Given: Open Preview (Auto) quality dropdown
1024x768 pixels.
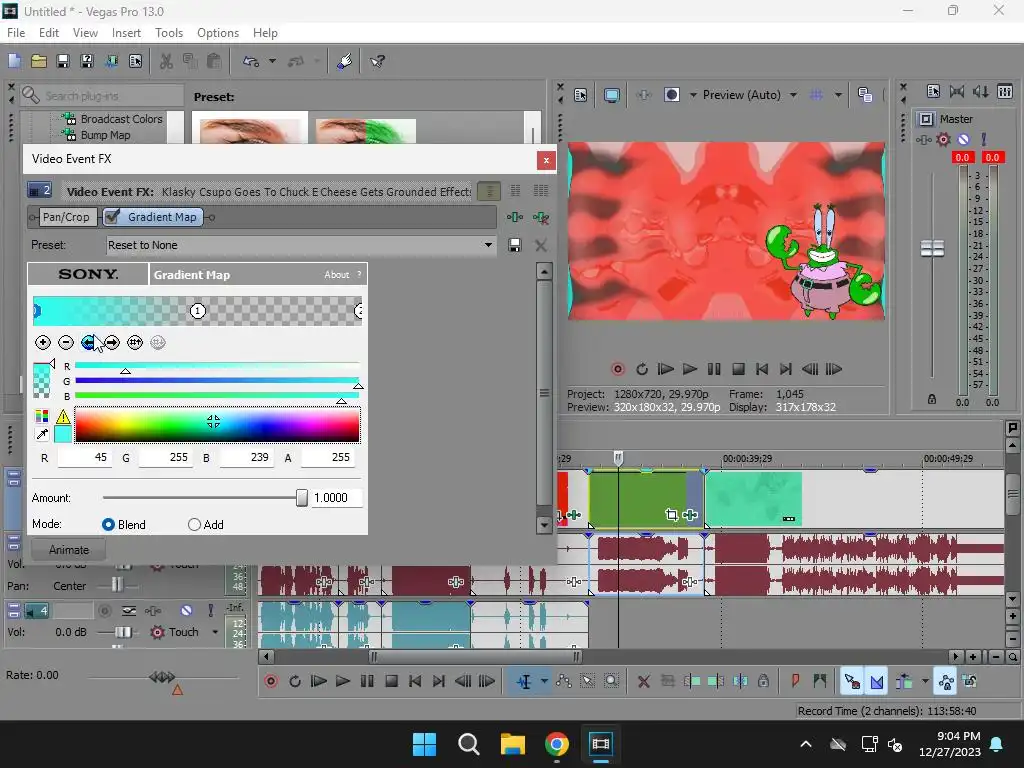Looking at the screenshot, I should (x=793, y=95).
